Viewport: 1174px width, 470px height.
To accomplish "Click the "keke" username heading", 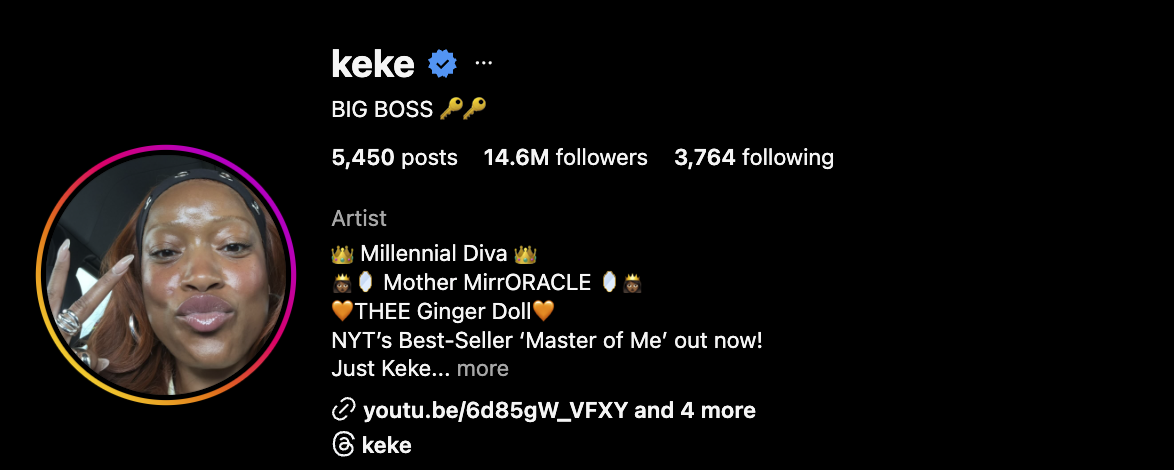I will 373,65.
